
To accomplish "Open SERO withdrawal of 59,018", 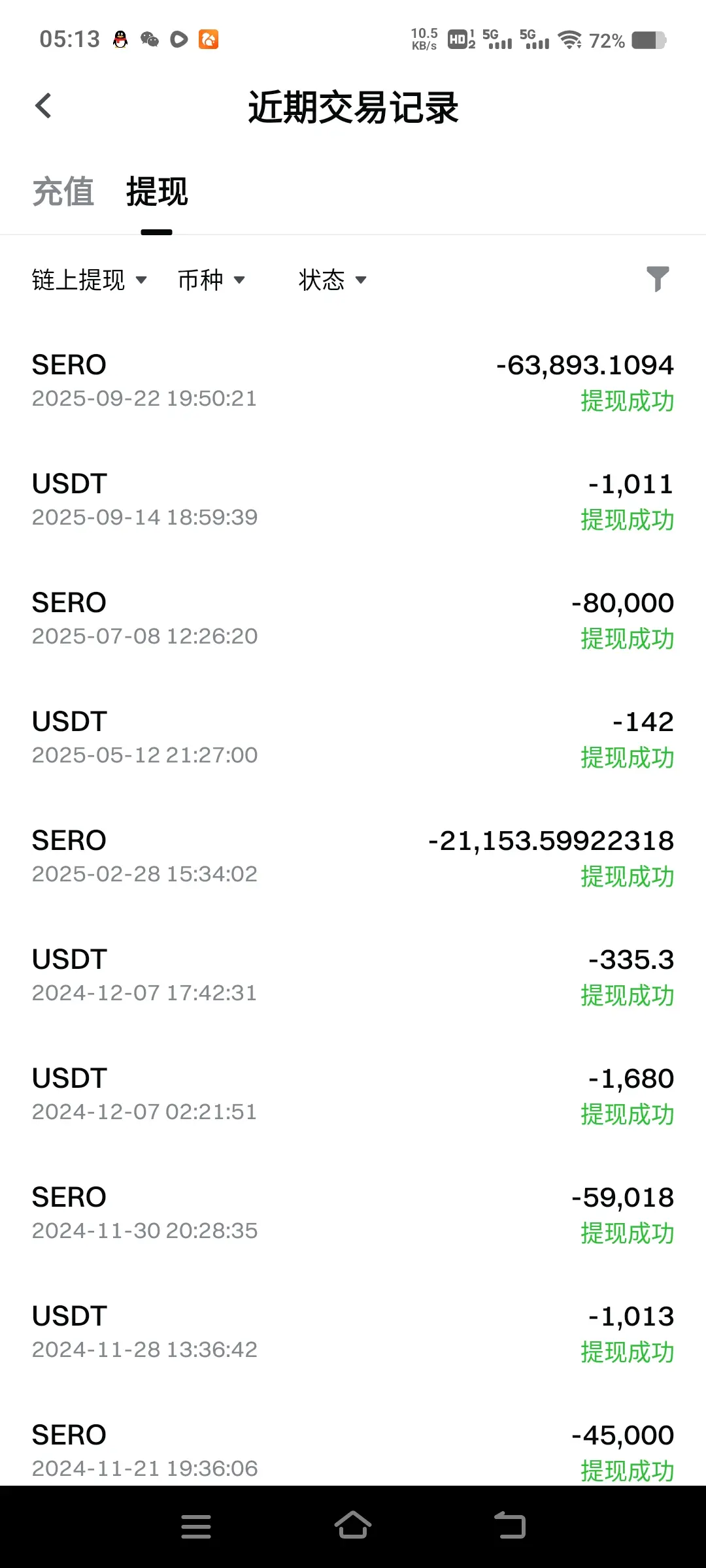I will (x=353, y=1215).
